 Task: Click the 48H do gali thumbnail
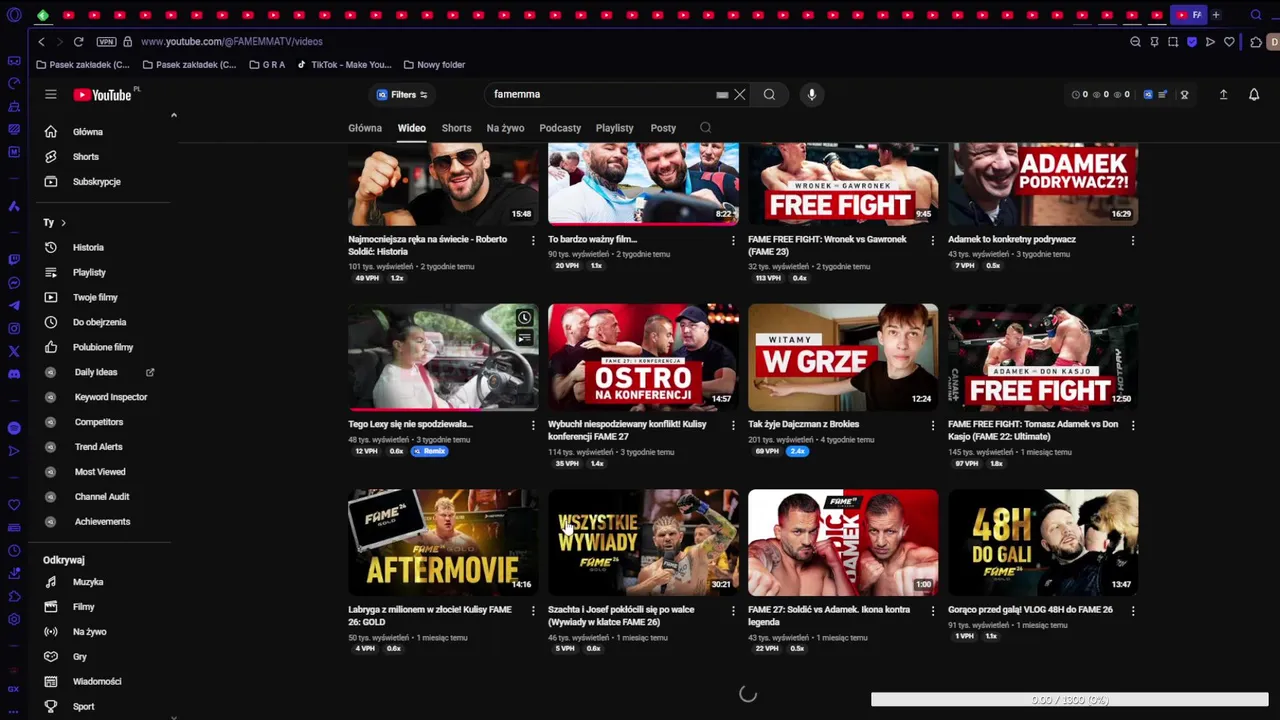click(x=1043, y=542)
